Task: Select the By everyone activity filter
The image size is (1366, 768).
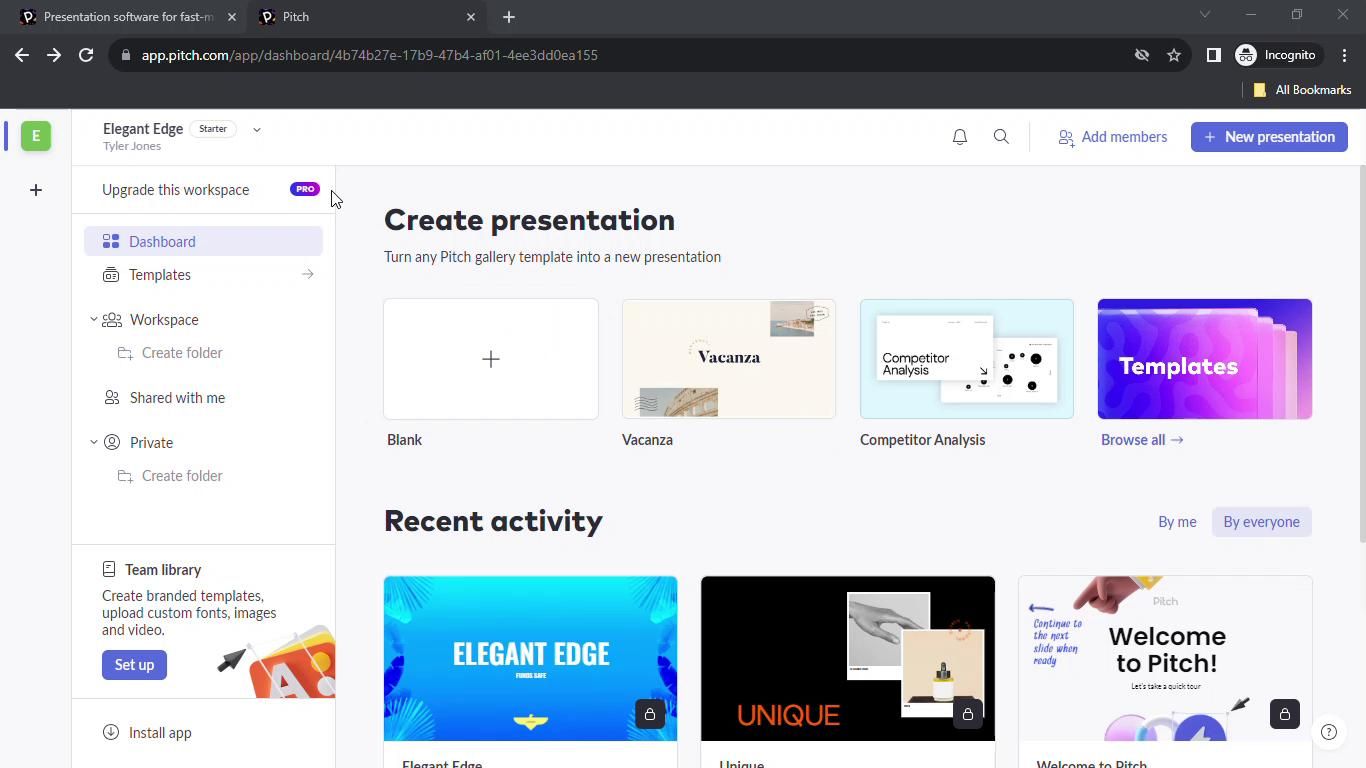Action: 1261,522
